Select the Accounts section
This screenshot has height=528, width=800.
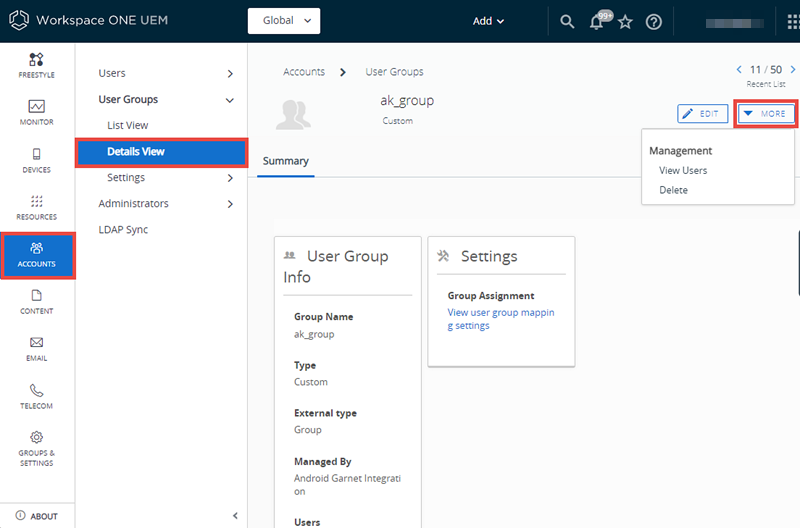tap(38, 256)
